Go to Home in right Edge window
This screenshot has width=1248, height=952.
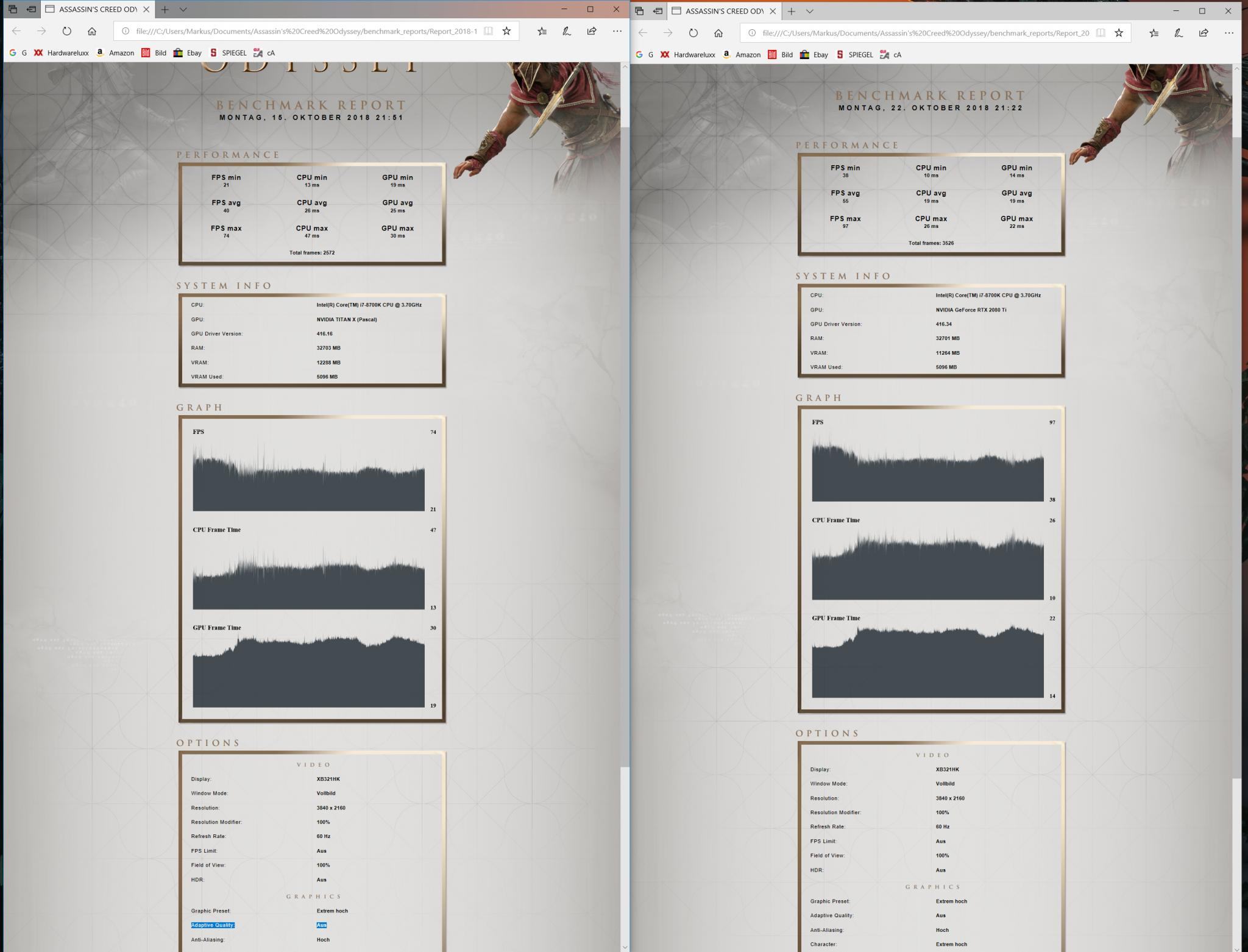718,33
